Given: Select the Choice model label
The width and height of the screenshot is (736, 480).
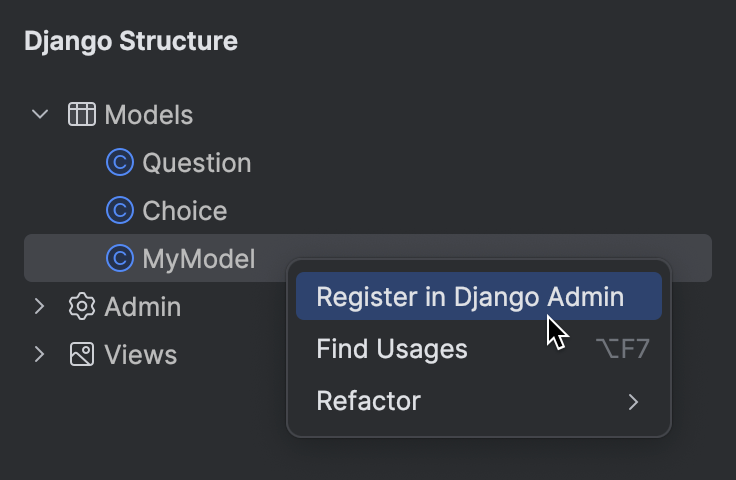Looking at the screenshot, I should [x=184, y=210].
